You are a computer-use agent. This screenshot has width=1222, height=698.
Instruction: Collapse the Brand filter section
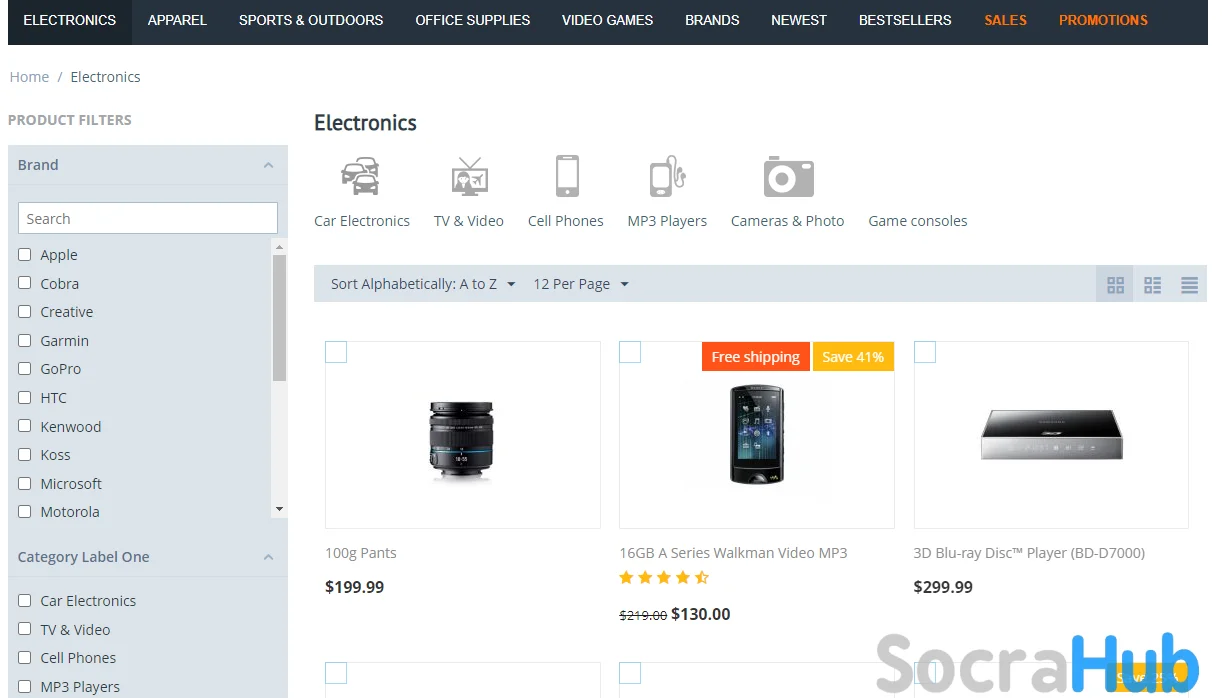tap(268, 165)
